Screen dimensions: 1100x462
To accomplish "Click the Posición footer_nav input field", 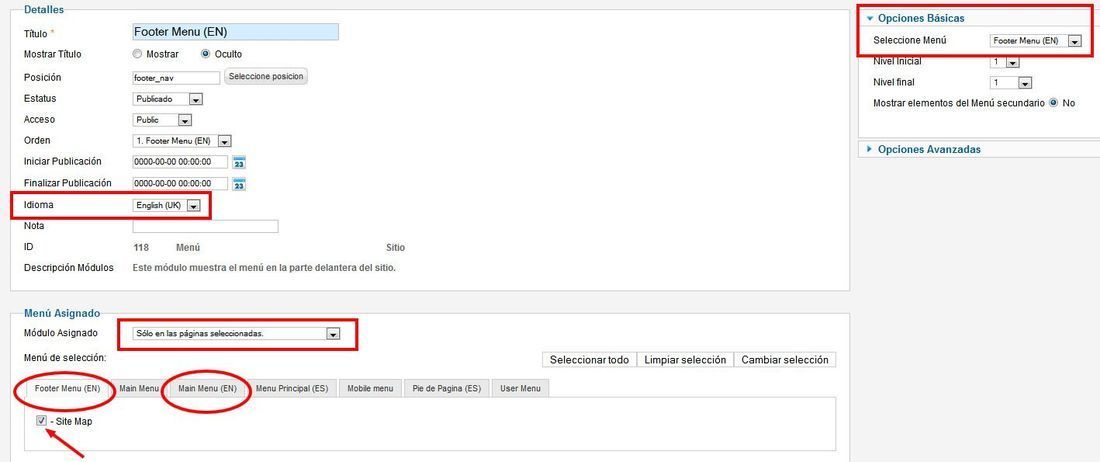I will pyautogui.click(x=177, y=78).
